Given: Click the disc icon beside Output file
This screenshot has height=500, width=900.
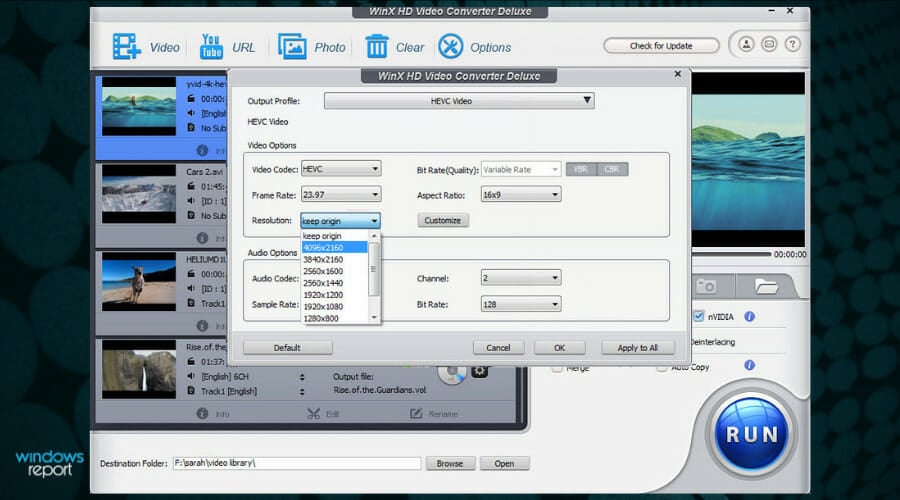Looking at the screenshot, I should coord(452,373).
